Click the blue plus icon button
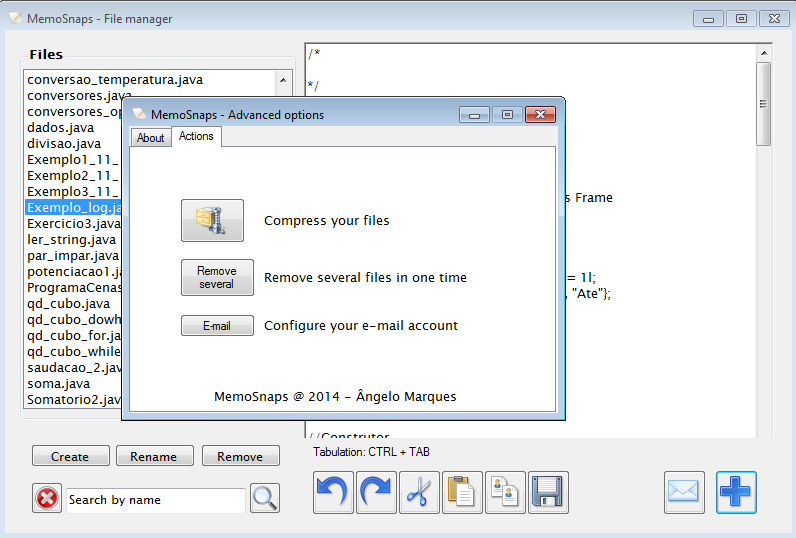 [736, 492]
